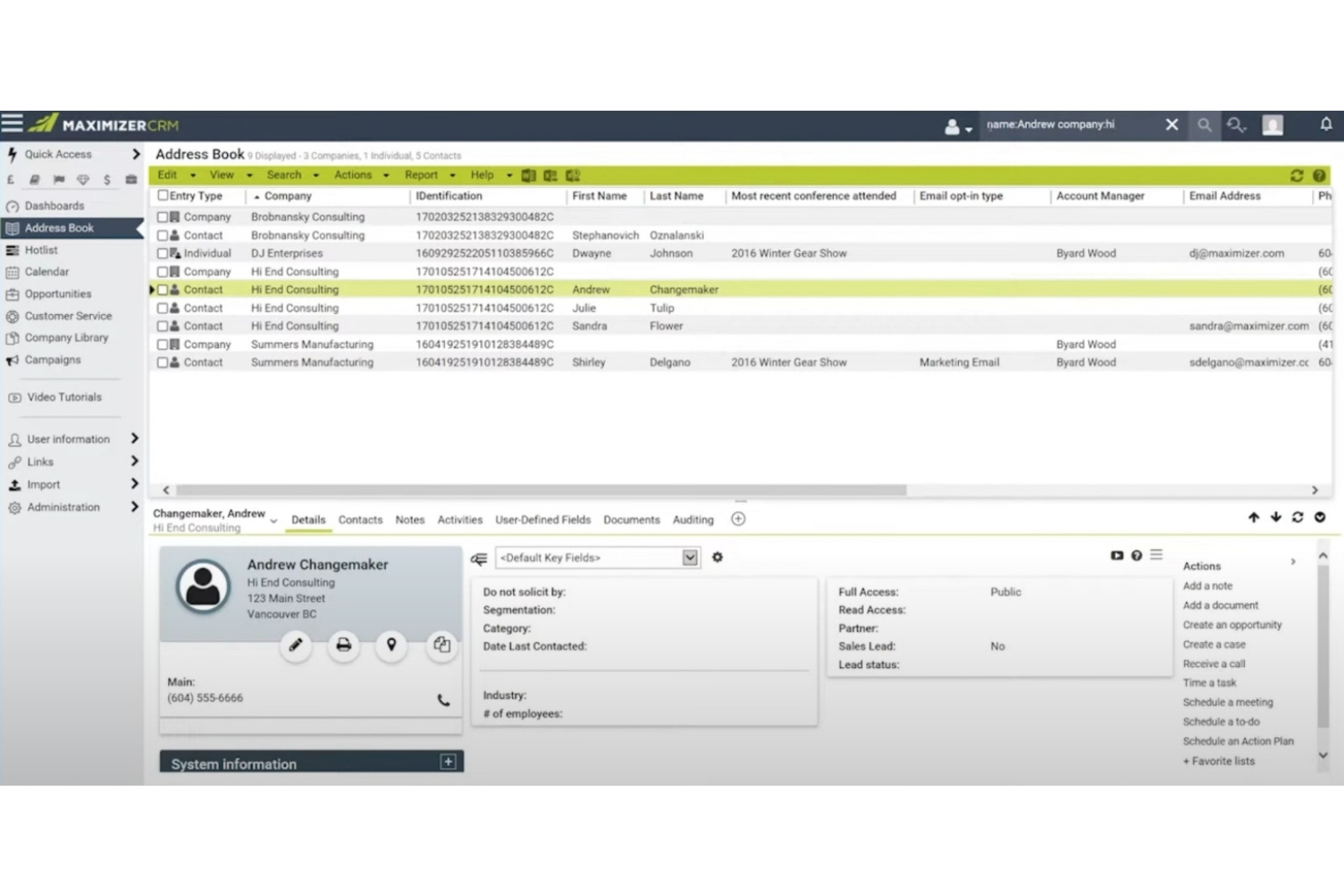This screenshot has width=1344, height=896.
Task: Dial the main phone number
Action: pyautogui.click(x=443, y=700)
